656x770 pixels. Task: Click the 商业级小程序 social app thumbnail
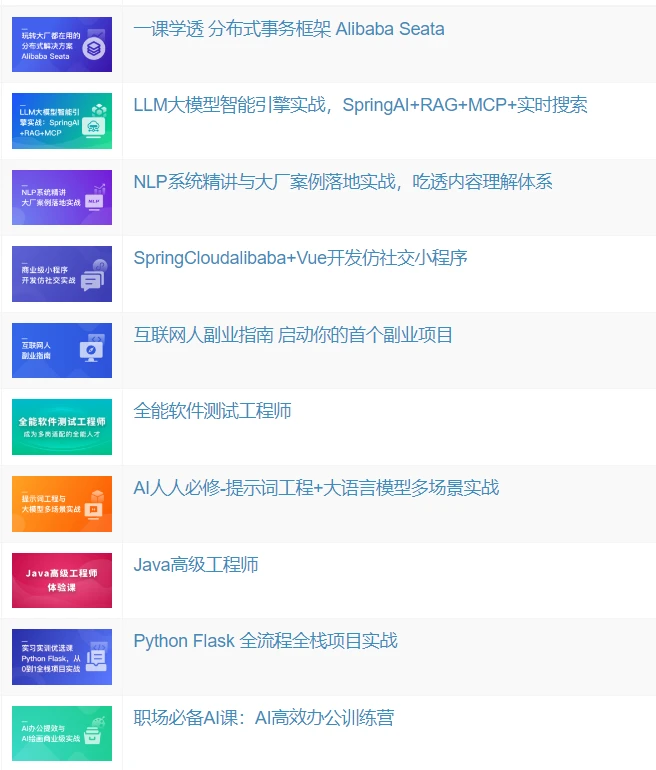click(x=62, y=274)
